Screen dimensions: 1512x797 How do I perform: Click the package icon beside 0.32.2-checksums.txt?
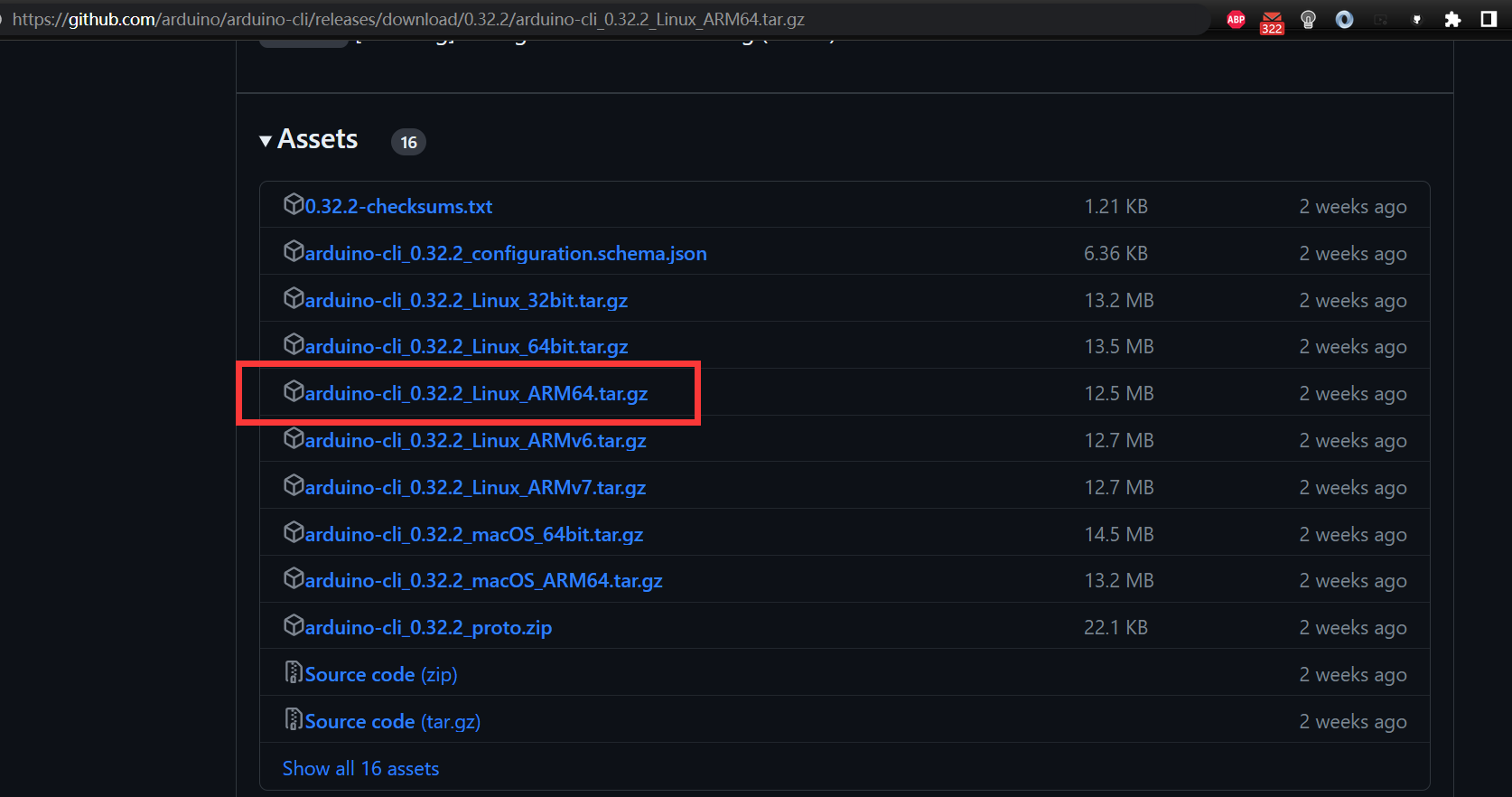point(294,204)
